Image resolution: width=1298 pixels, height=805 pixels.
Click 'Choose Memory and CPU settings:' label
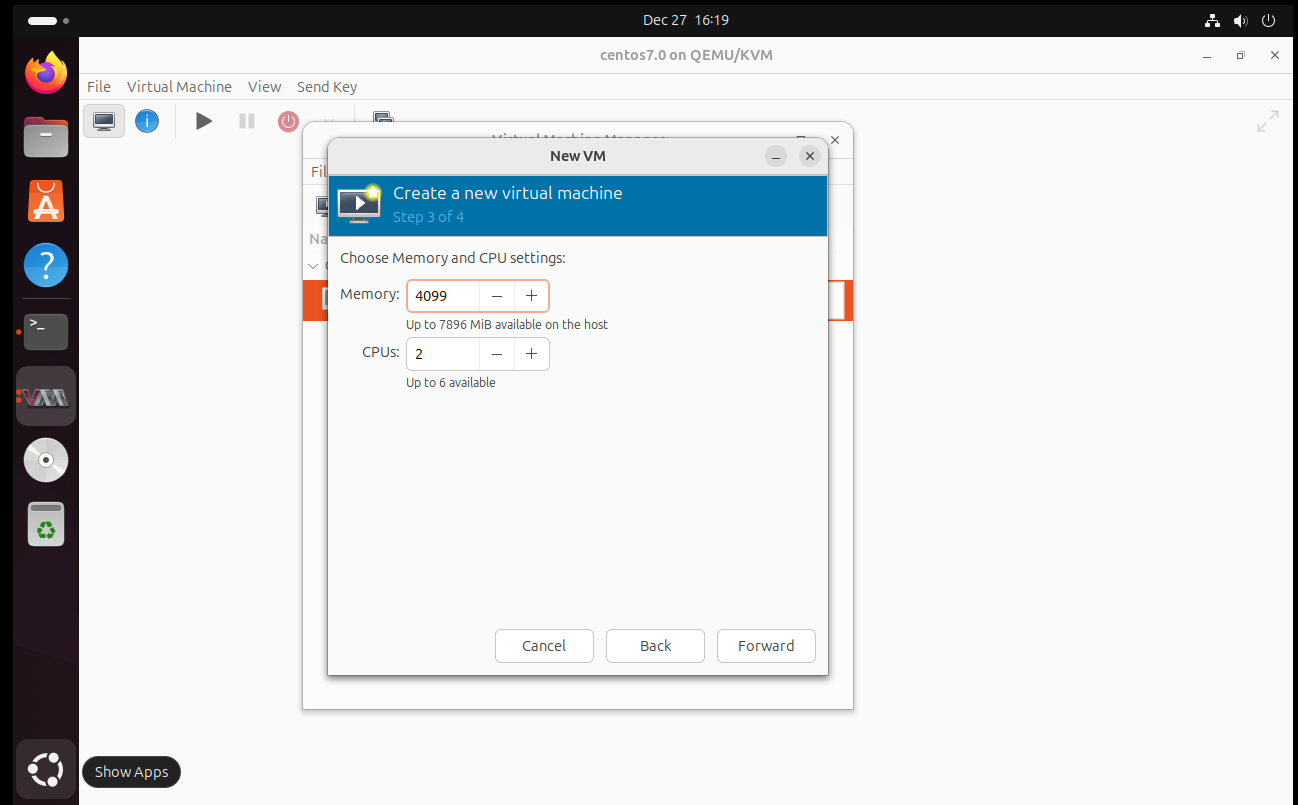[453, 258]
